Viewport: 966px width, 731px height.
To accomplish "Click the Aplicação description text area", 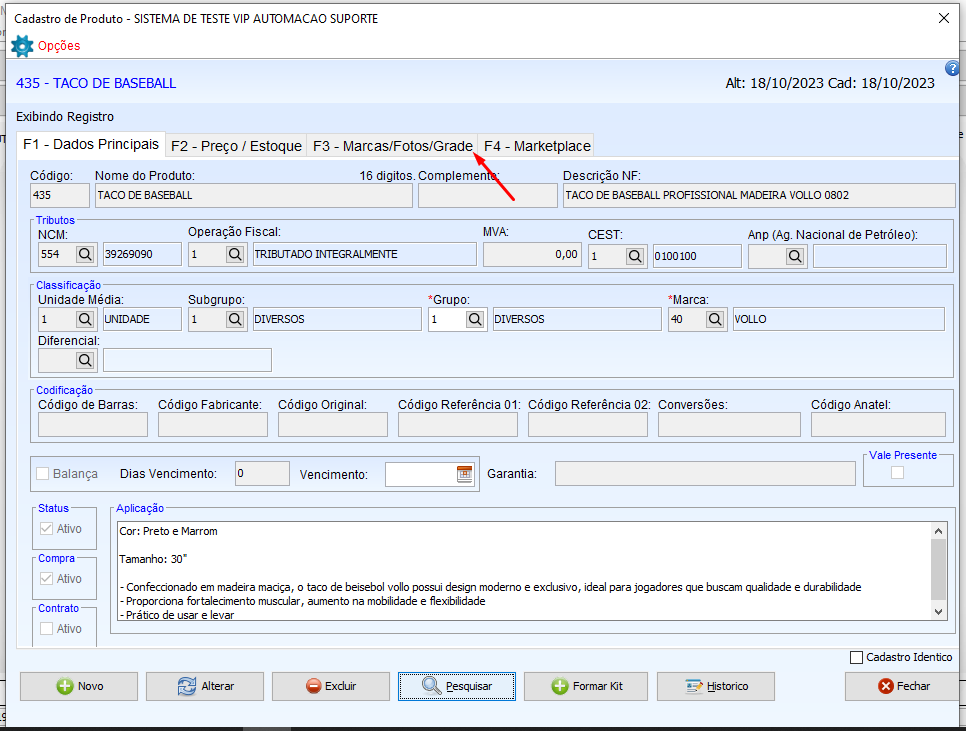I will [x=524, y=571].
